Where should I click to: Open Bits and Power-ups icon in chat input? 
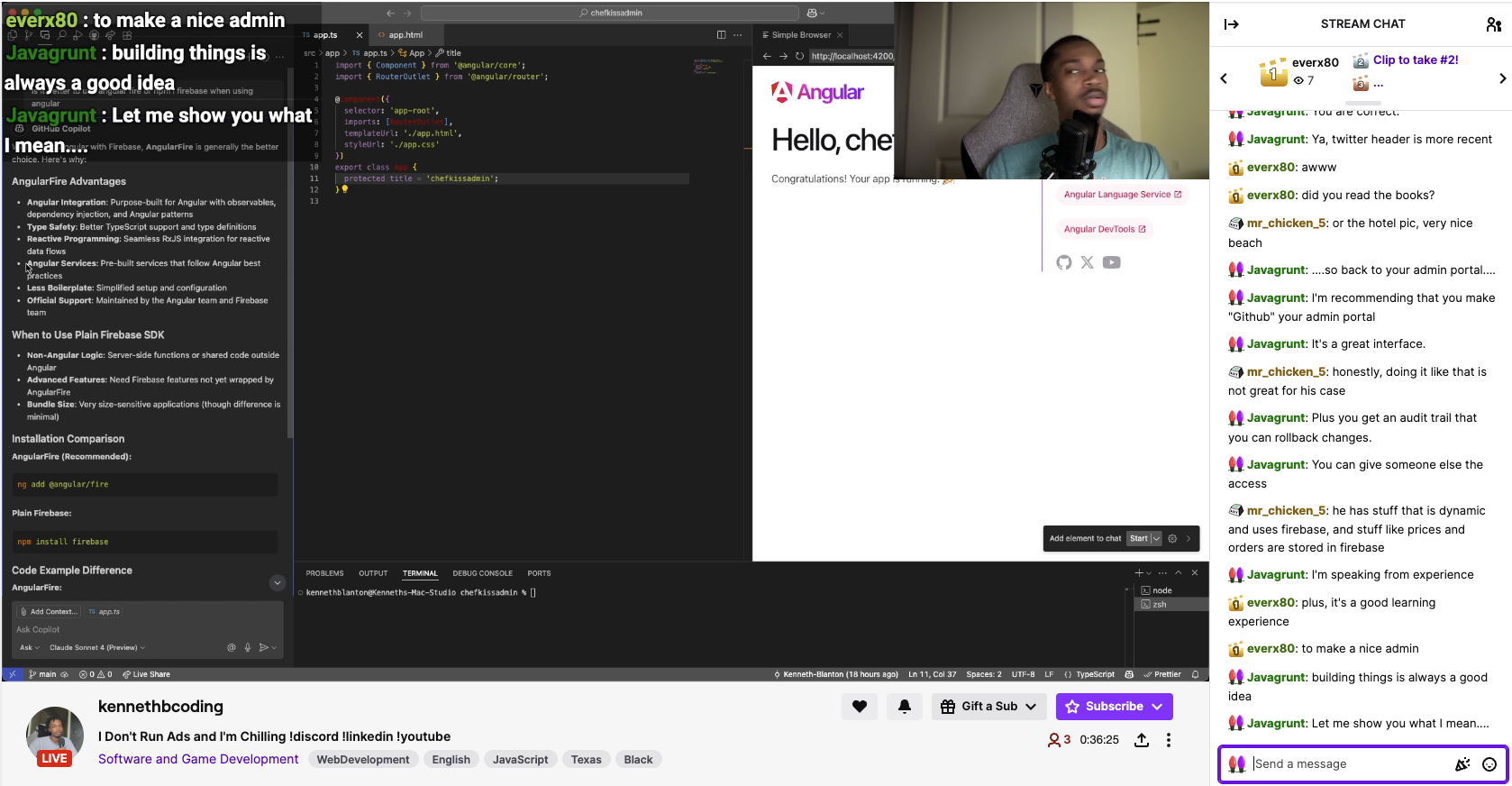(x=1462, y=764)
